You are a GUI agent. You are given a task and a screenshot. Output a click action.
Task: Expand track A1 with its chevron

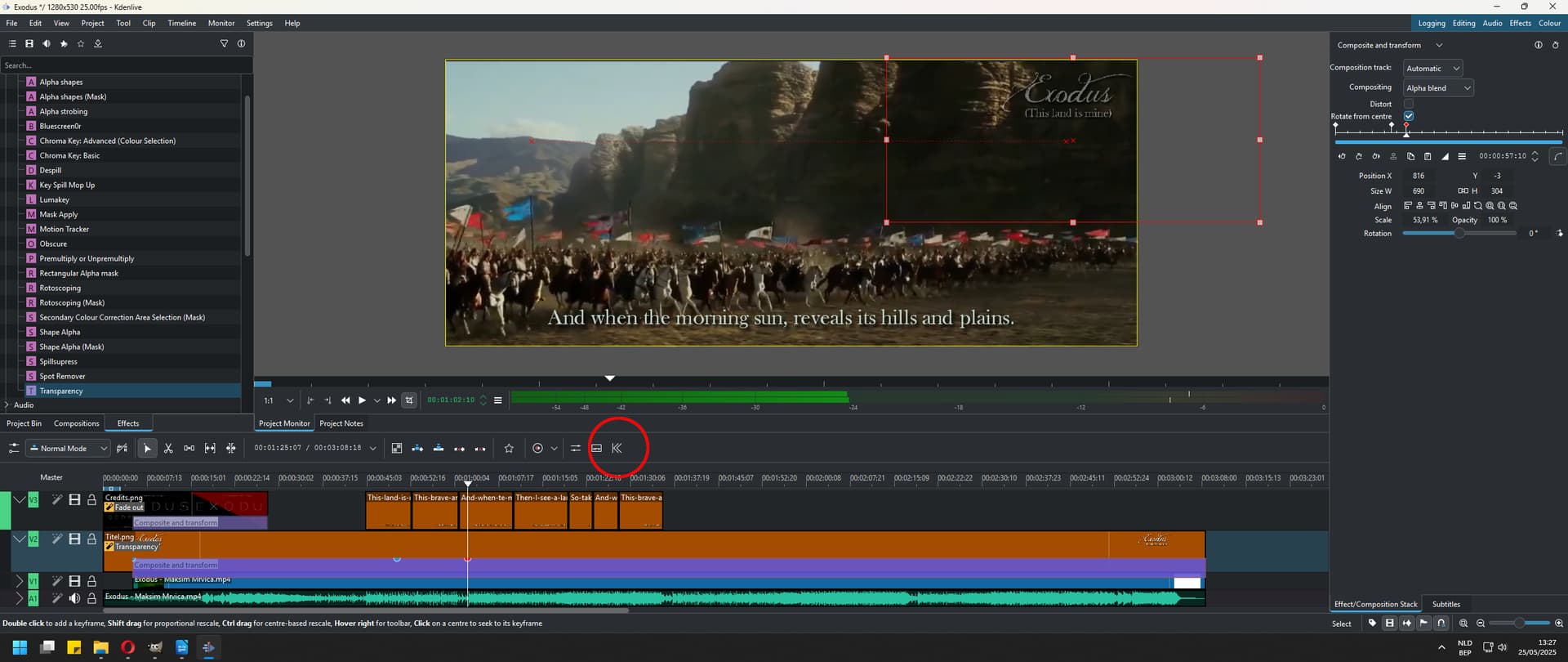tap(19, 598)
